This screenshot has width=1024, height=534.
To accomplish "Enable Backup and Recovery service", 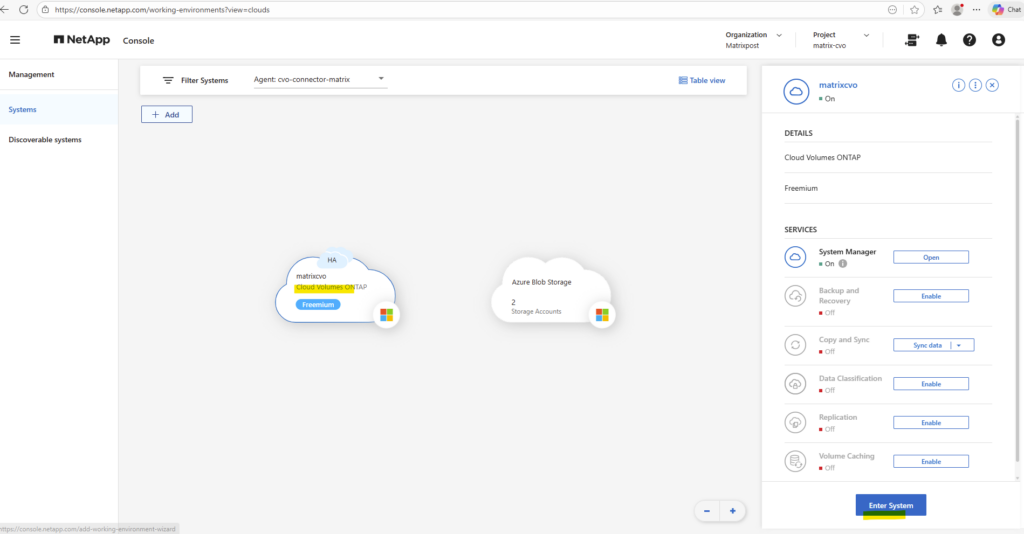I will pyautogui.click(x=930, y=296).
